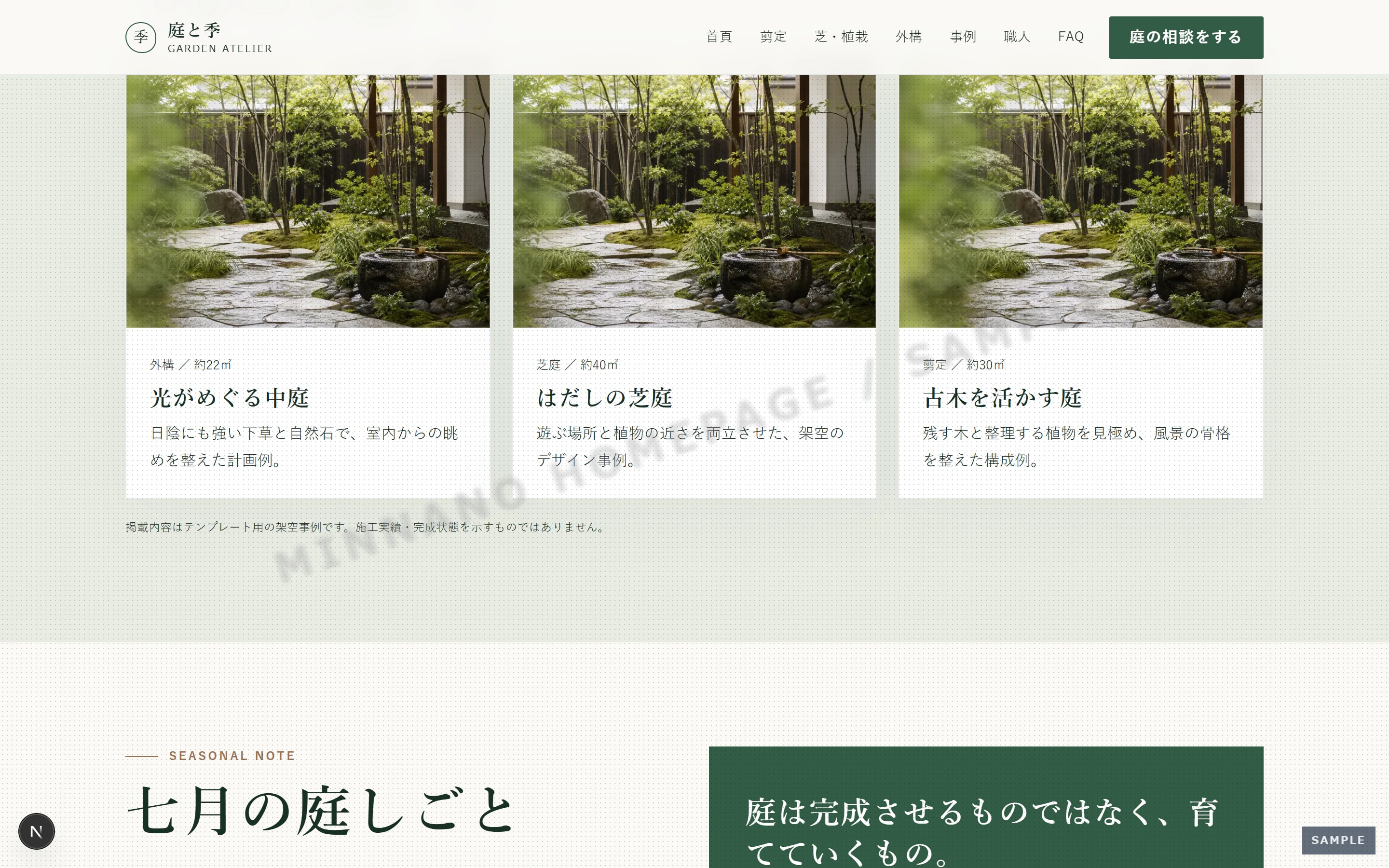Navigate to 事例 in the header
Screen dimensions: 1389x868
[x=963, y=37]
